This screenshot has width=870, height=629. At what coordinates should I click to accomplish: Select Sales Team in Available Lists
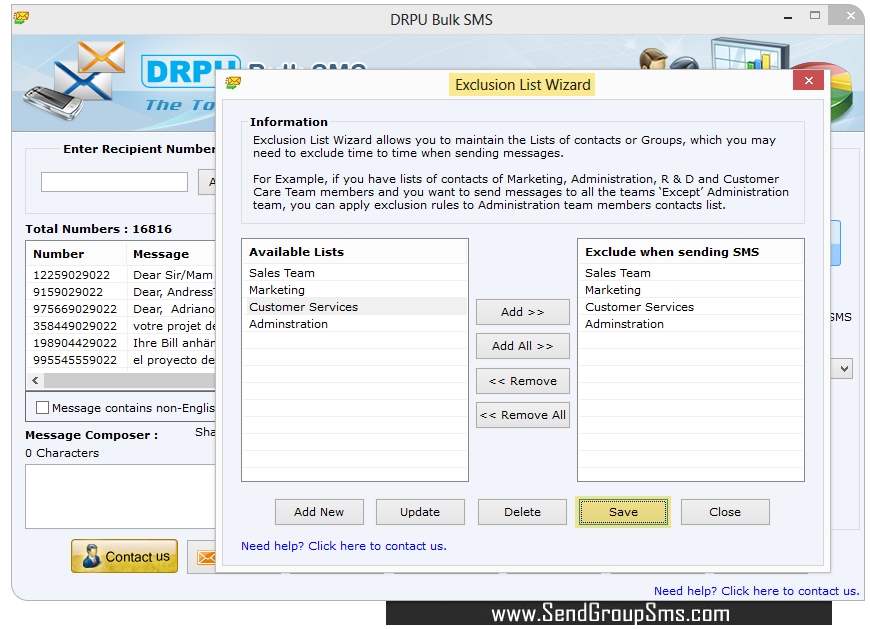[x=355, y=273]
